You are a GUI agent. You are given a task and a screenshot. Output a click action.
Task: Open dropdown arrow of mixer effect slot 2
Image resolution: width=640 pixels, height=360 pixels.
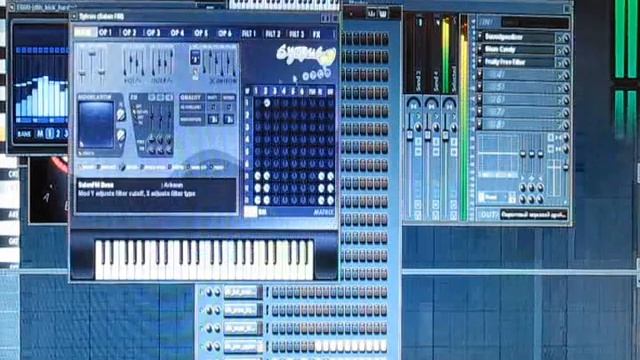click(x=480, y=50)
